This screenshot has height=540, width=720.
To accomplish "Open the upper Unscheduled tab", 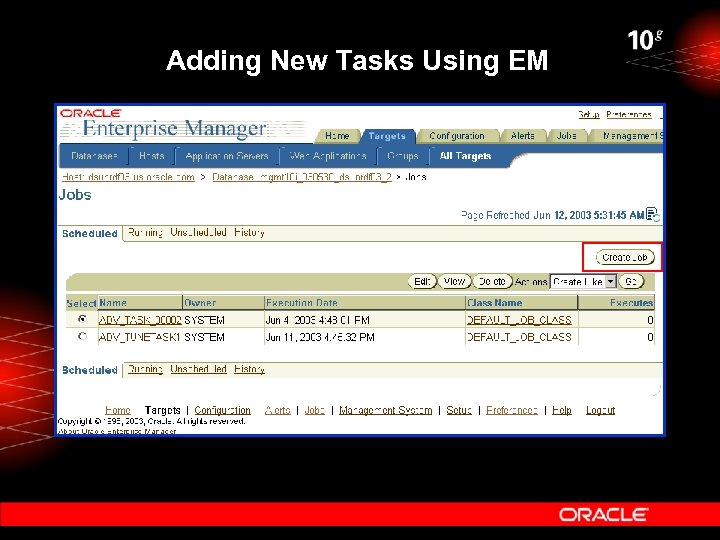I will tap(198, 232).
